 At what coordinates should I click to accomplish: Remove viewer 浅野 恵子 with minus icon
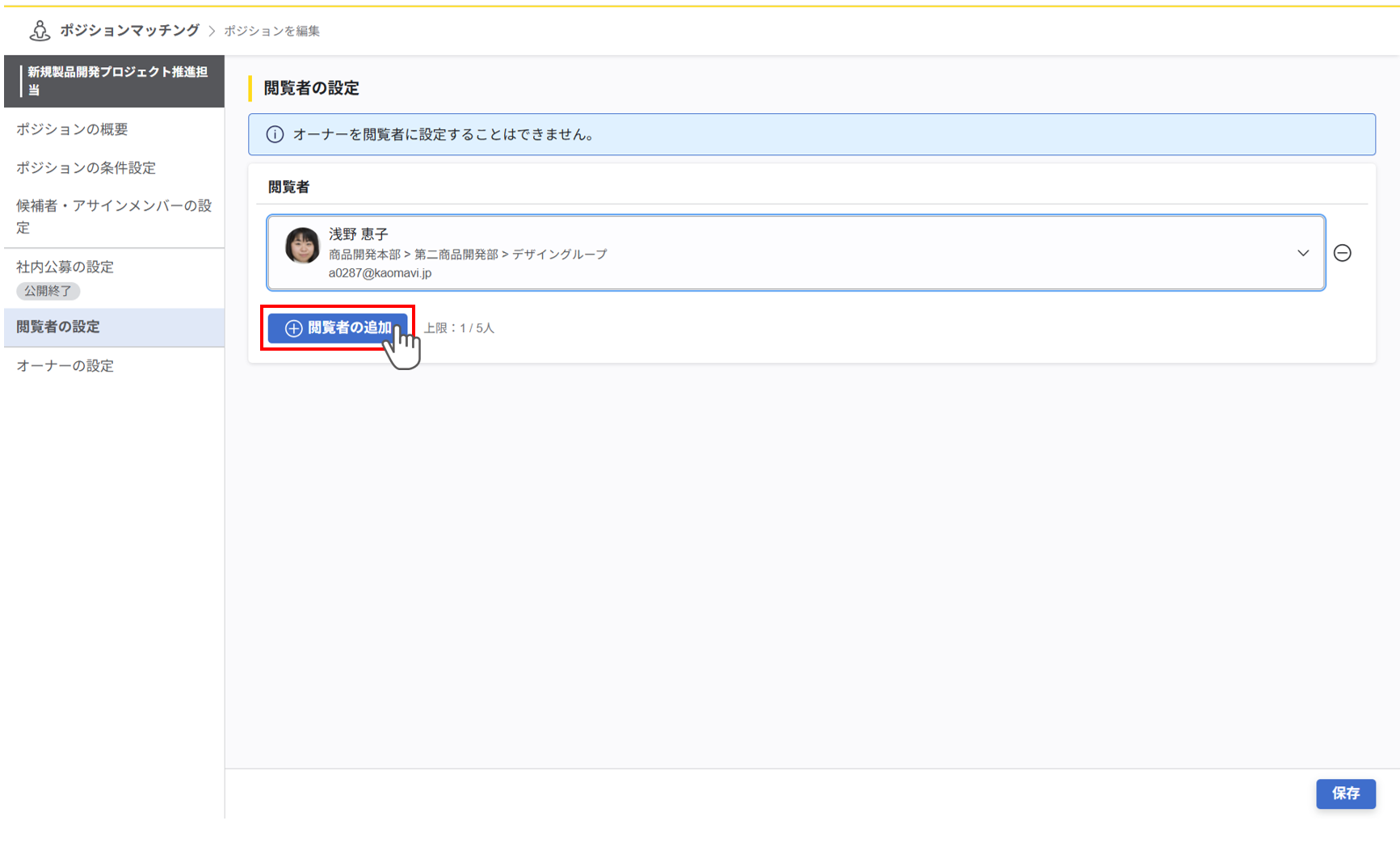coord(1342,253)
